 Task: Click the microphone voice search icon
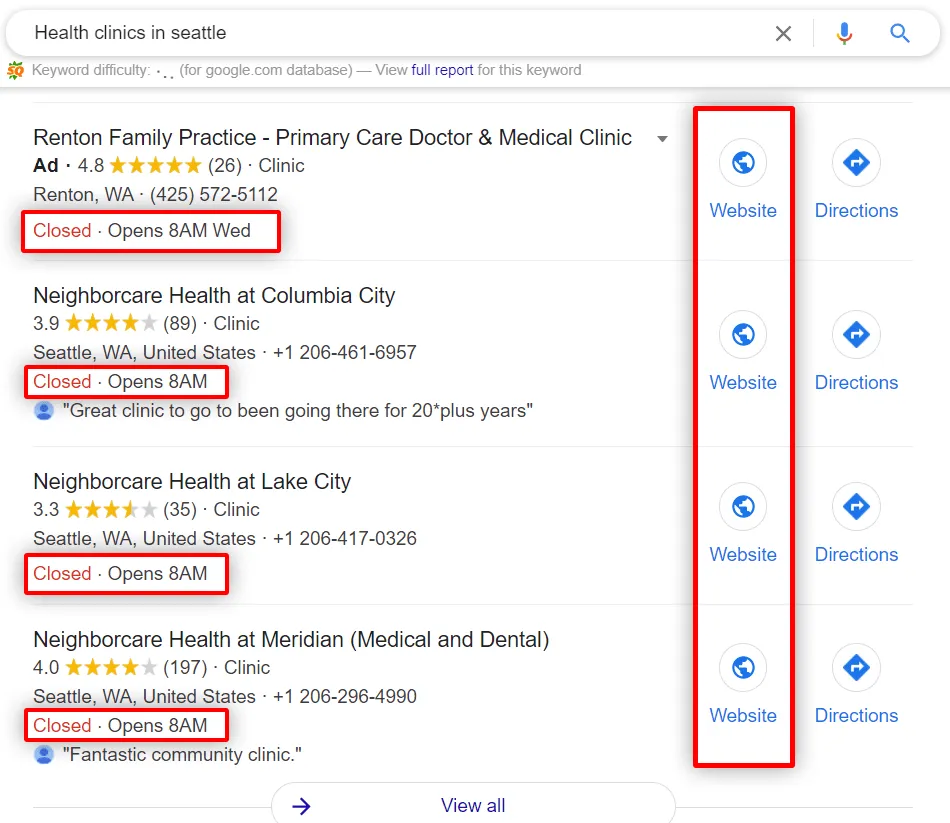click(x=845, y=34)
